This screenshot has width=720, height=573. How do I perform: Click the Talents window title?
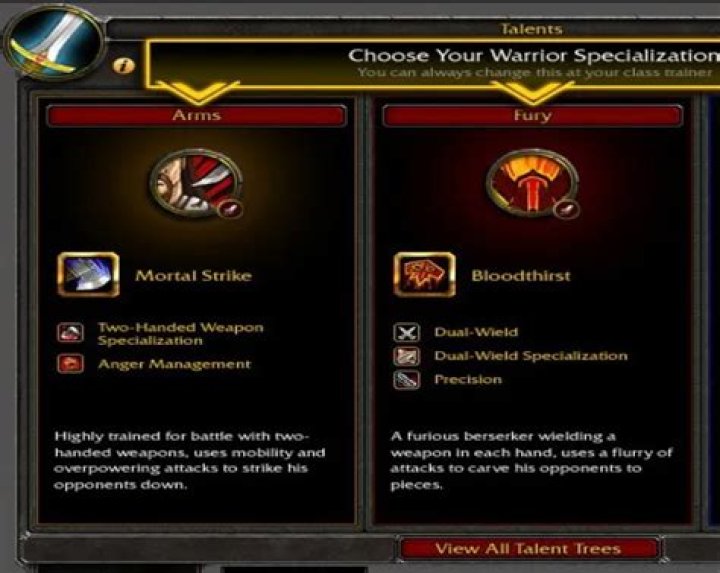click(531, 29)
